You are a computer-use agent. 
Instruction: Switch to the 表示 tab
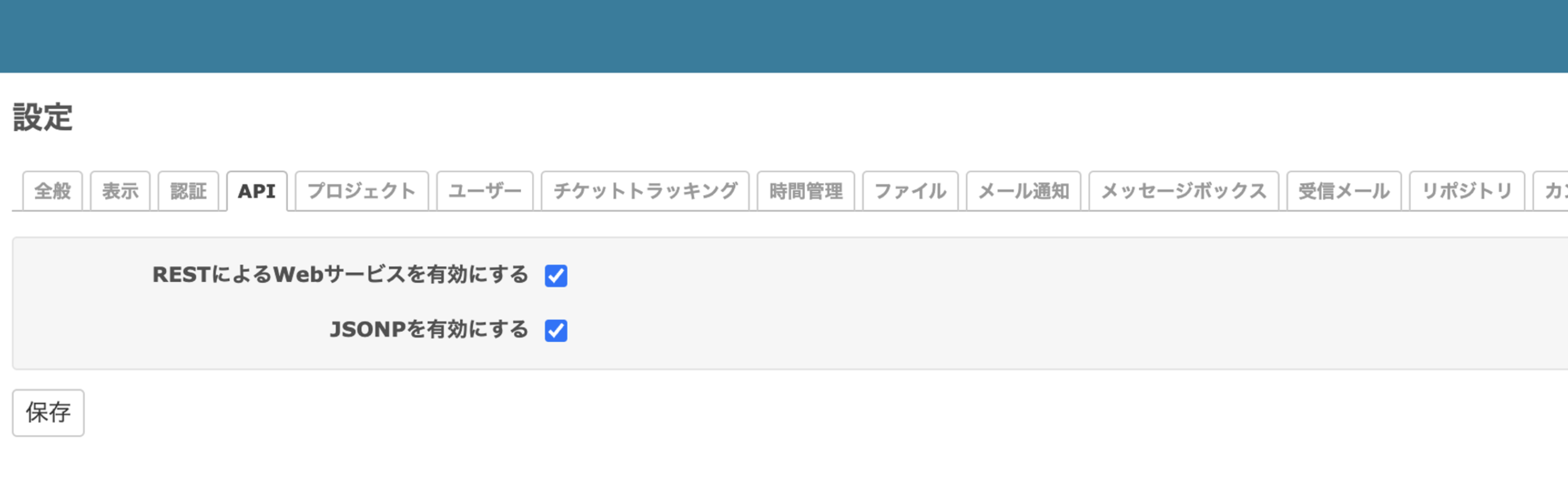click(x=120, y=192)
